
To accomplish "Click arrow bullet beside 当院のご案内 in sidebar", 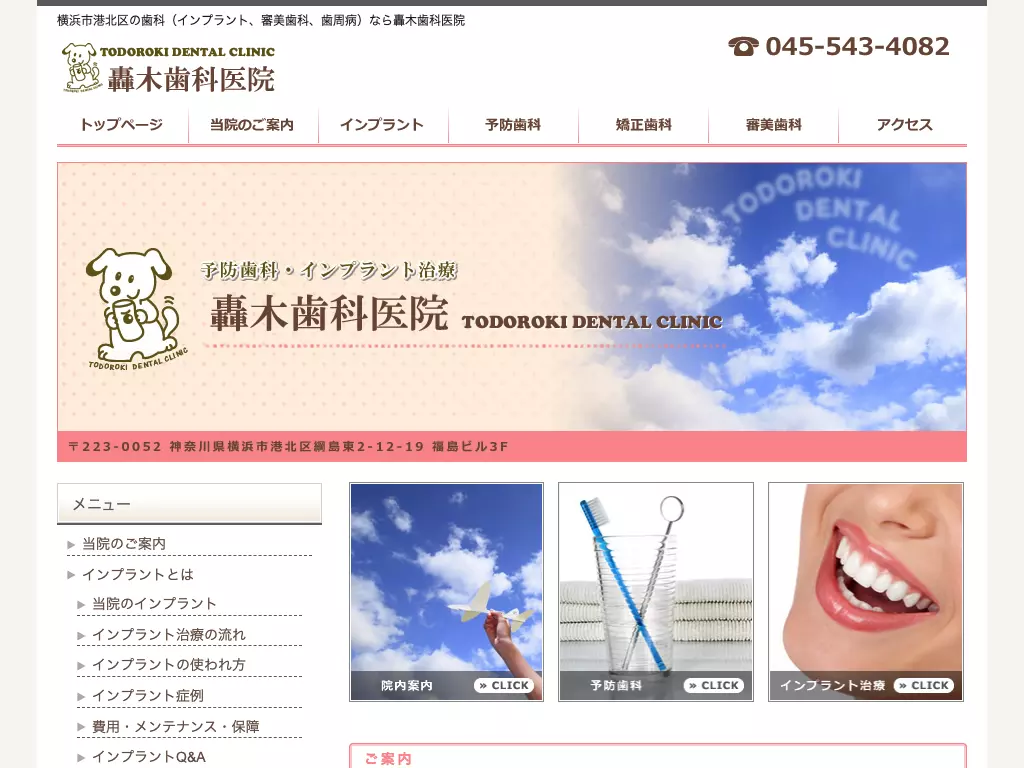I will tap(71, 544).
